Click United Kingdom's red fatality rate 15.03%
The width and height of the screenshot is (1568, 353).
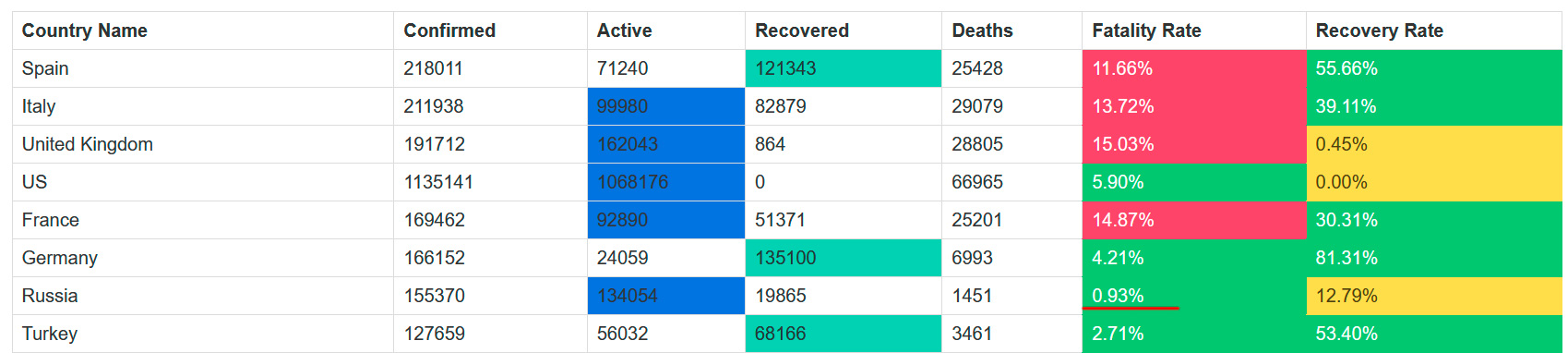[1194, 144]
